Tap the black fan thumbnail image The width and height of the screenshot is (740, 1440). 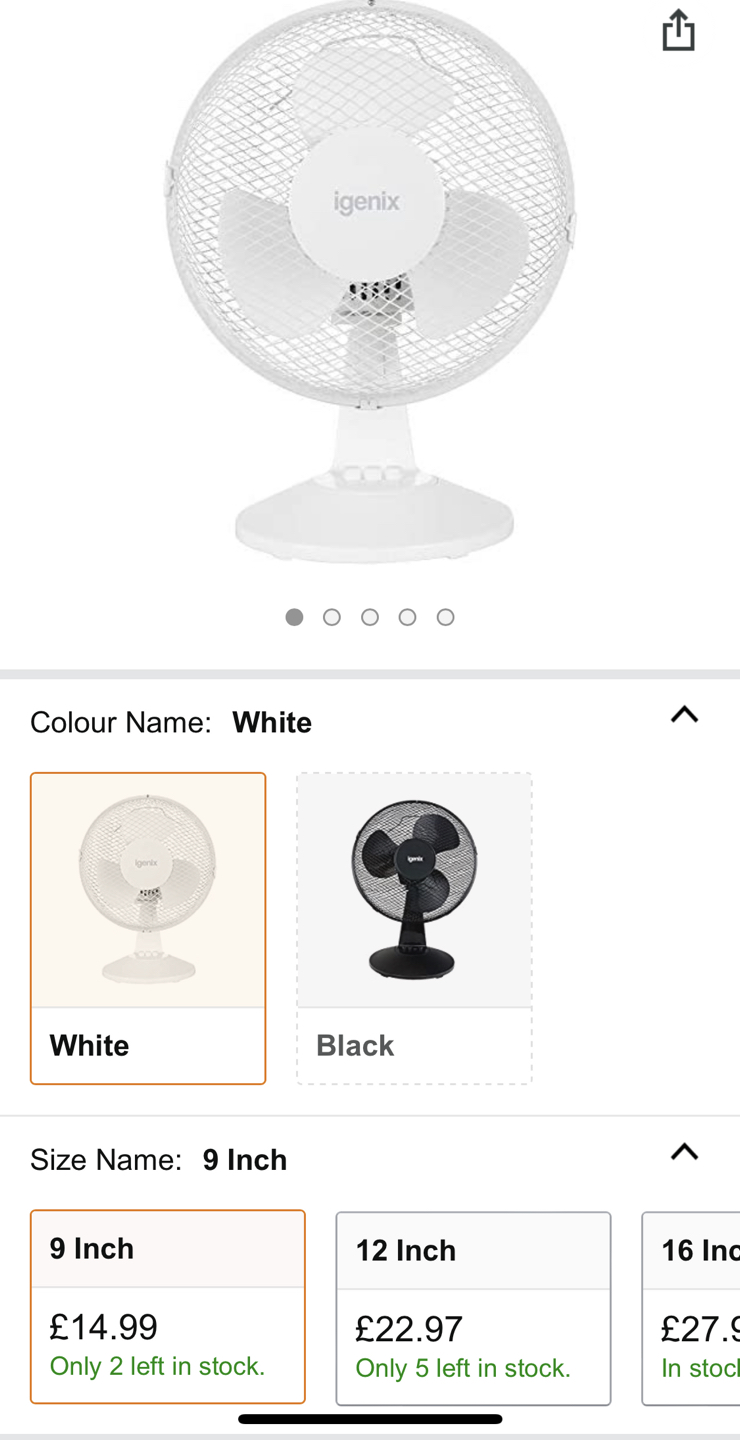[x=414, y=890]
